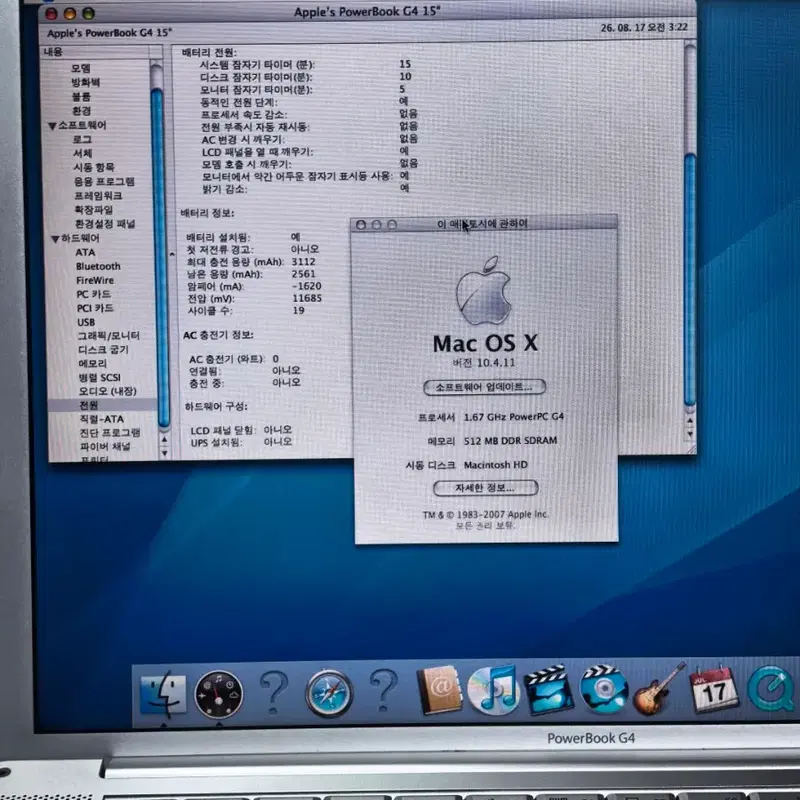The height and width of the screenshot is (800, 800).
Task: Collapse the 소프트웨어 section in sidebar
Action: pos(52,126)
